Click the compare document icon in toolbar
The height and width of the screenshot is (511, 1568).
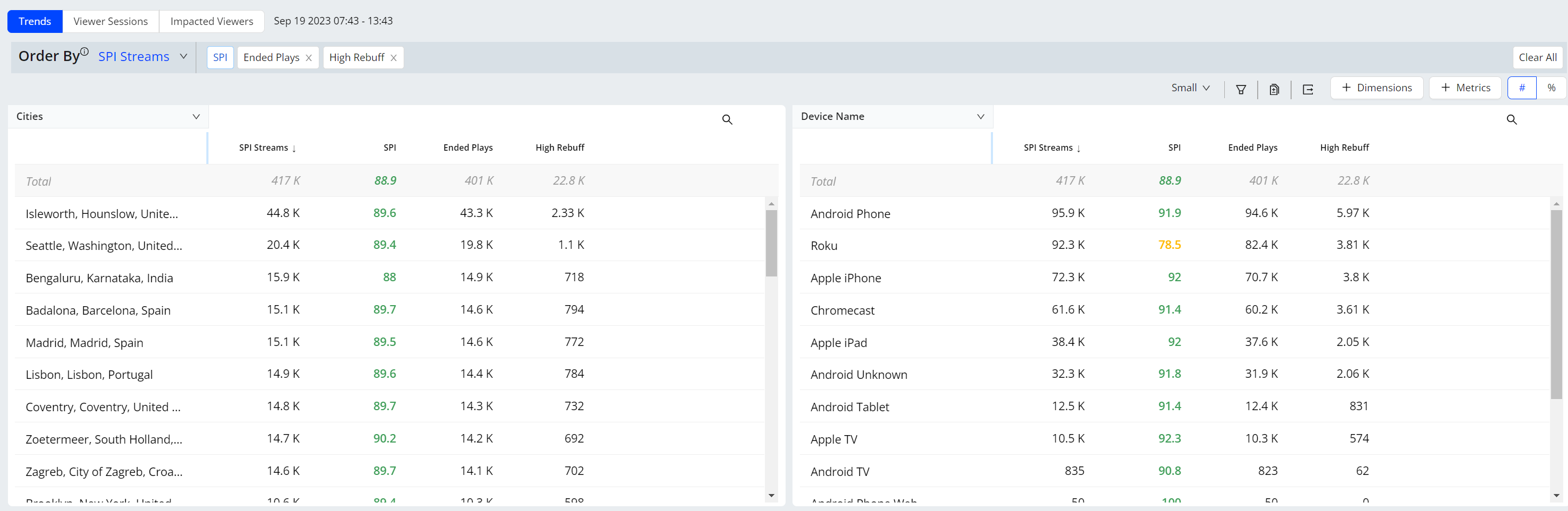(1274, 90)
